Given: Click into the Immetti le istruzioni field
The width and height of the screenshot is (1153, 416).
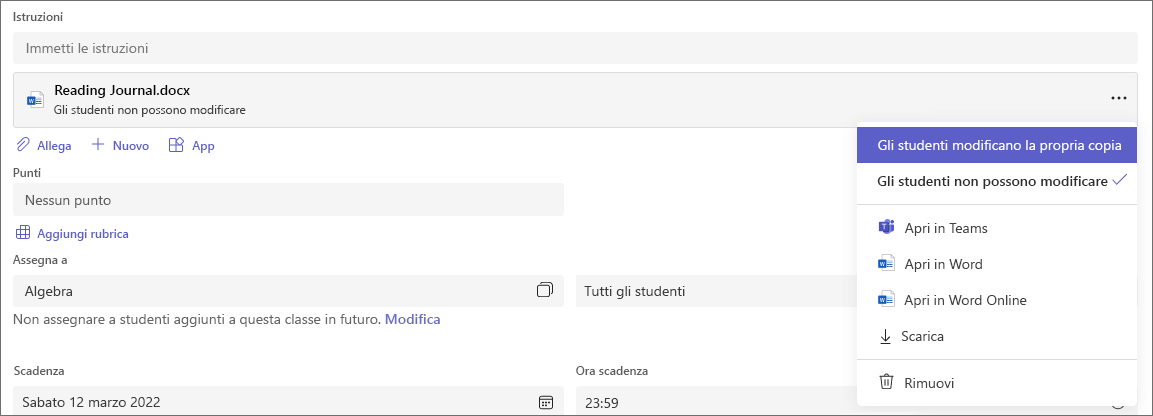Looking at the screenshot, I should tap(575, 48).
